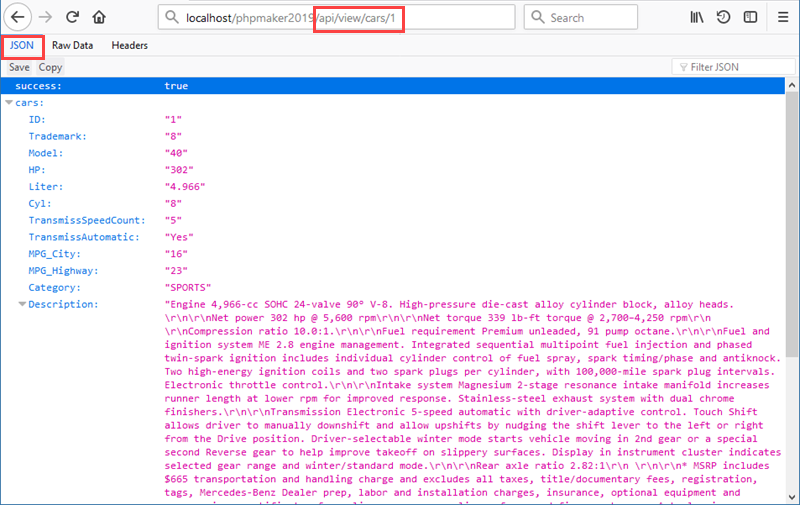Click the value "4.966"
This screenshot has width=800, height=505.
185,187
